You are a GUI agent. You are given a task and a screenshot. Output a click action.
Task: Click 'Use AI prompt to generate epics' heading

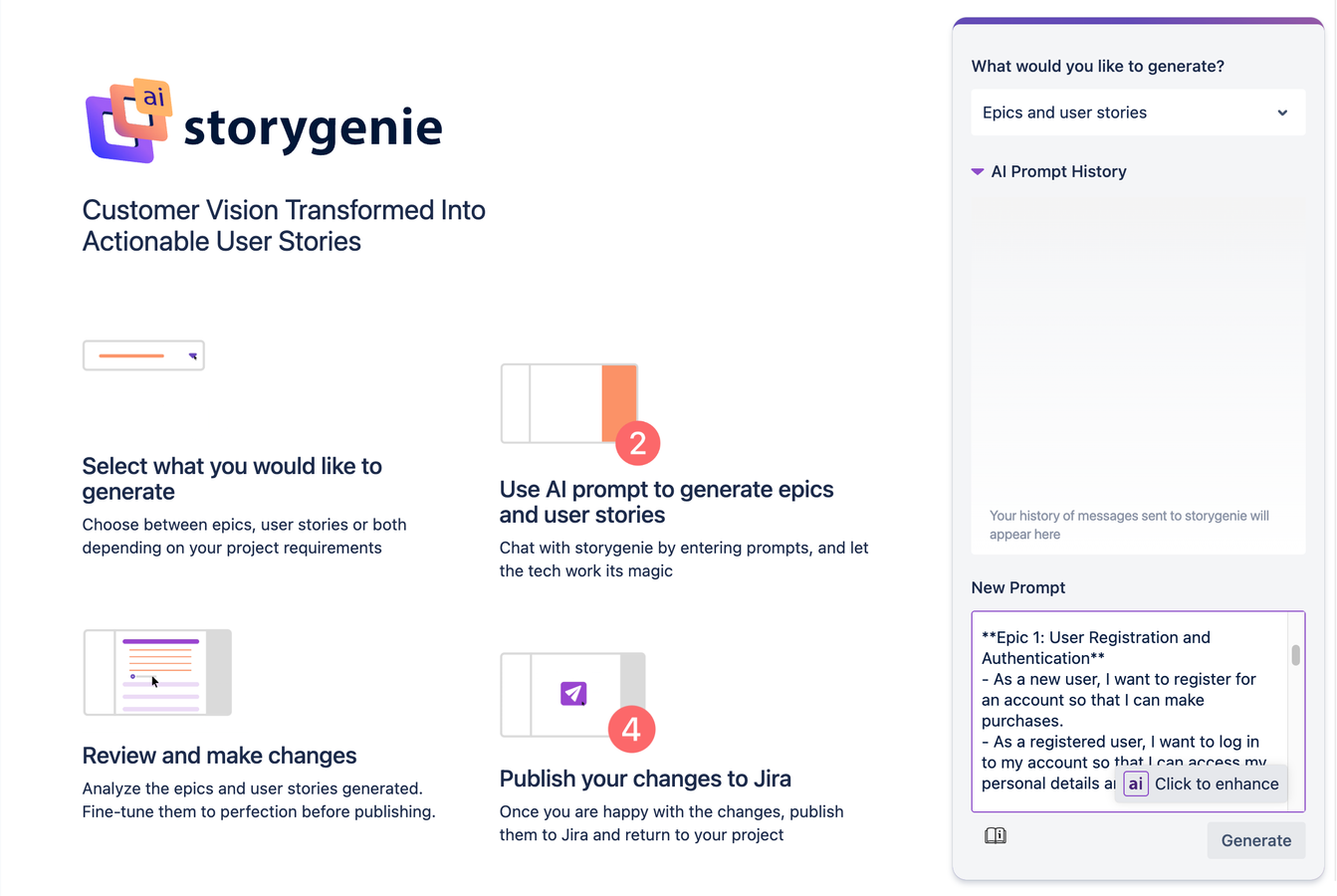[667, 502]
